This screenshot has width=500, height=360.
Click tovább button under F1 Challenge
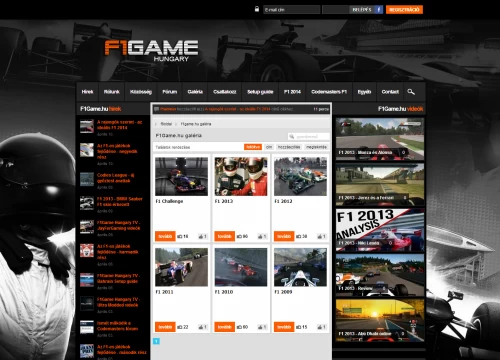(x=165, y=236)
